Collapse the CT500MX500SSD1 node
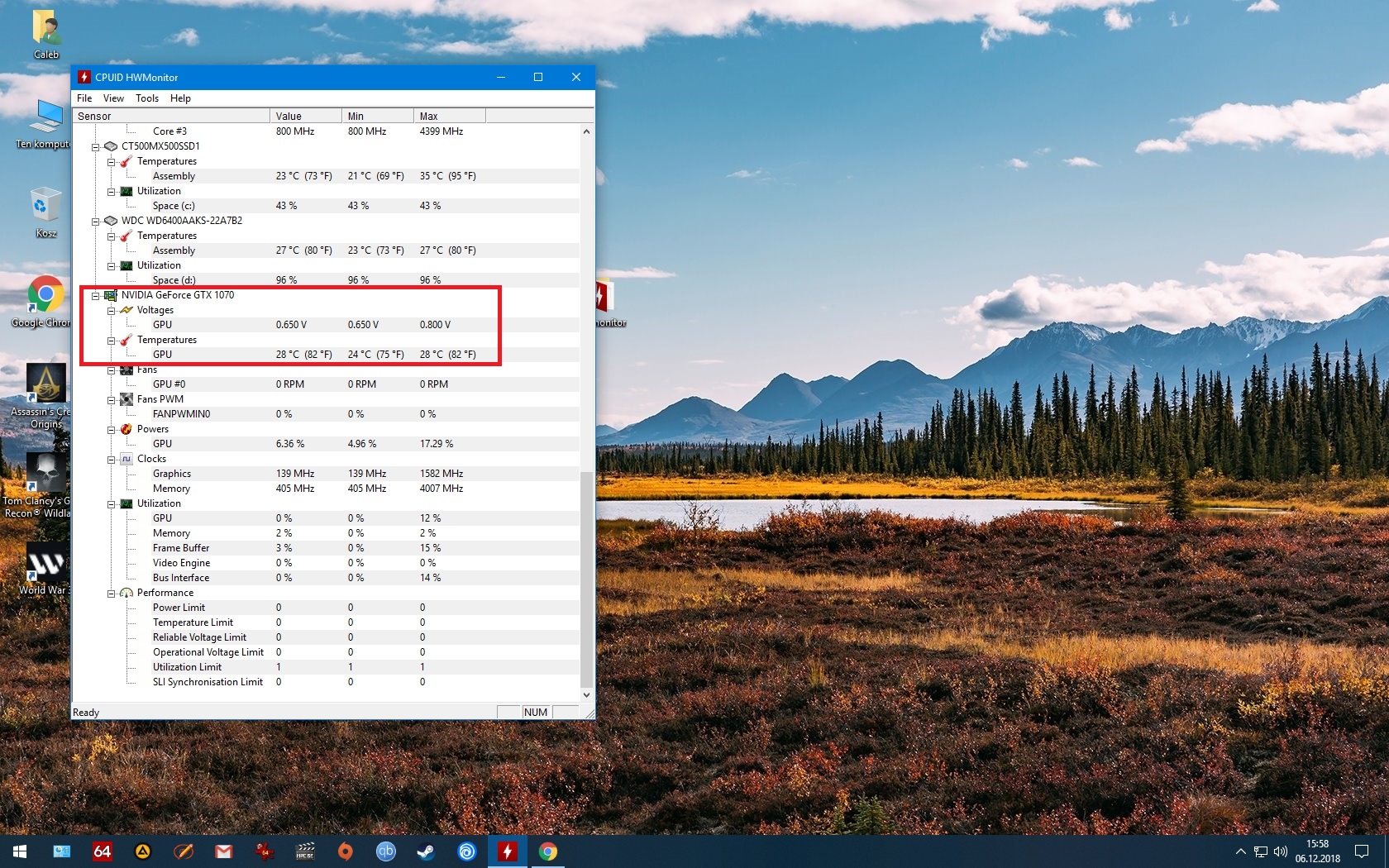Viewport: 1389px width, 868px height. (95, 146)
